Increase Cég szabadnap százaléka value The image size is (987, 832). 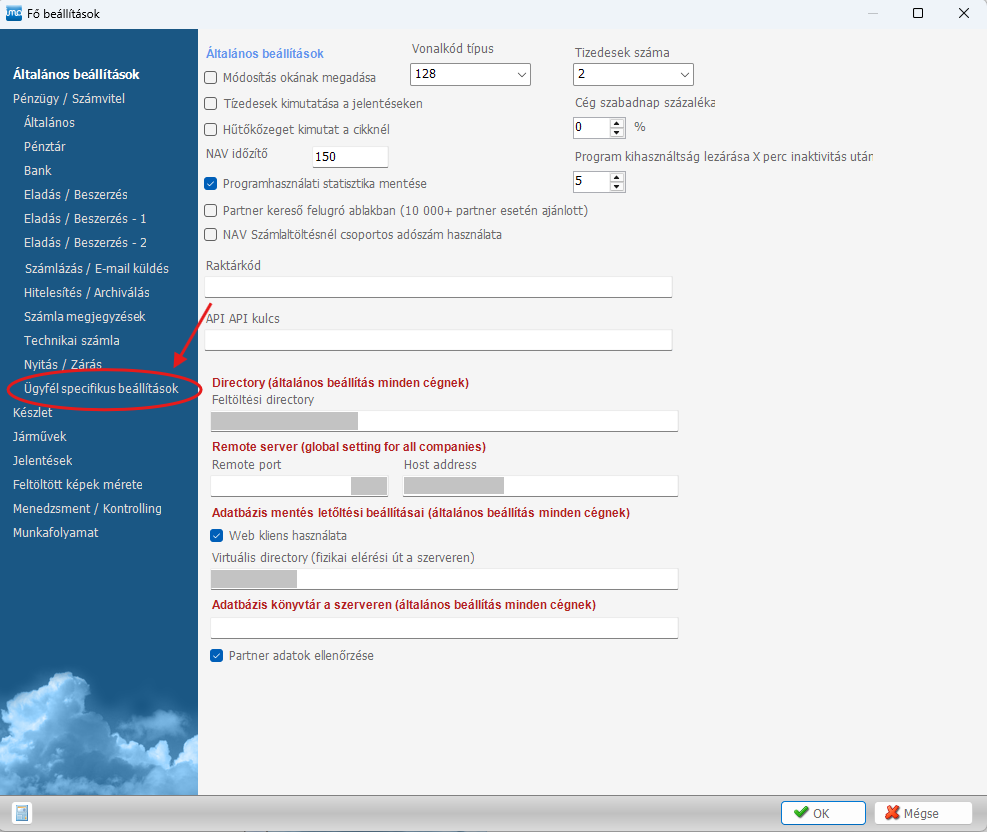pyautogui.click(x=617, y=122)
